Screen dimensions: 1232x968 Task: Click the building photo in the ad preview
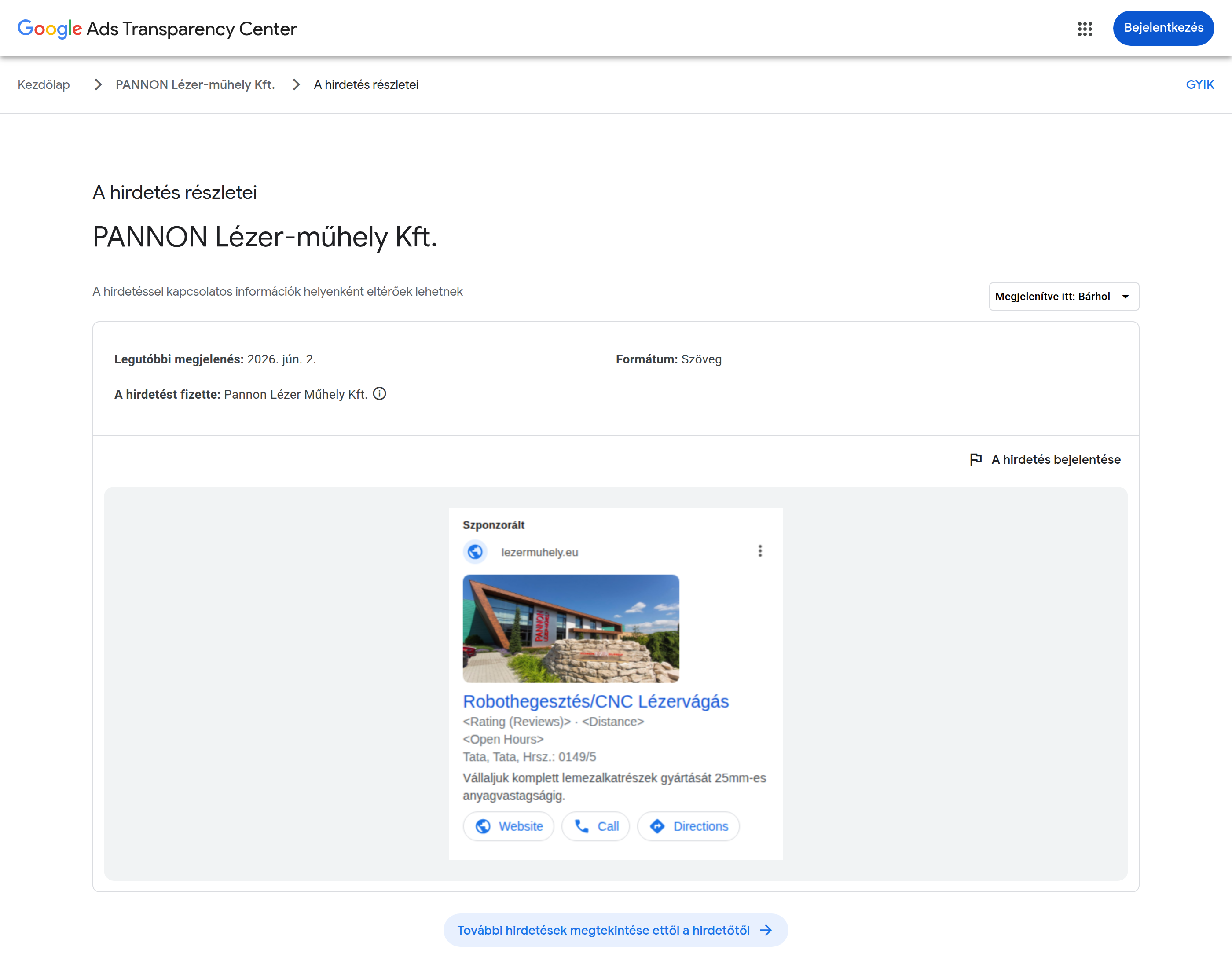(571, 628)
